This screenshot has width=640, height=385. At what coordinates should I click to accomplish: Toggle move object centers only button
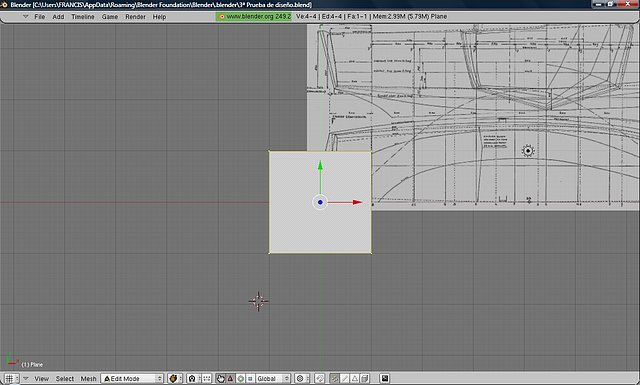[207, 378]
